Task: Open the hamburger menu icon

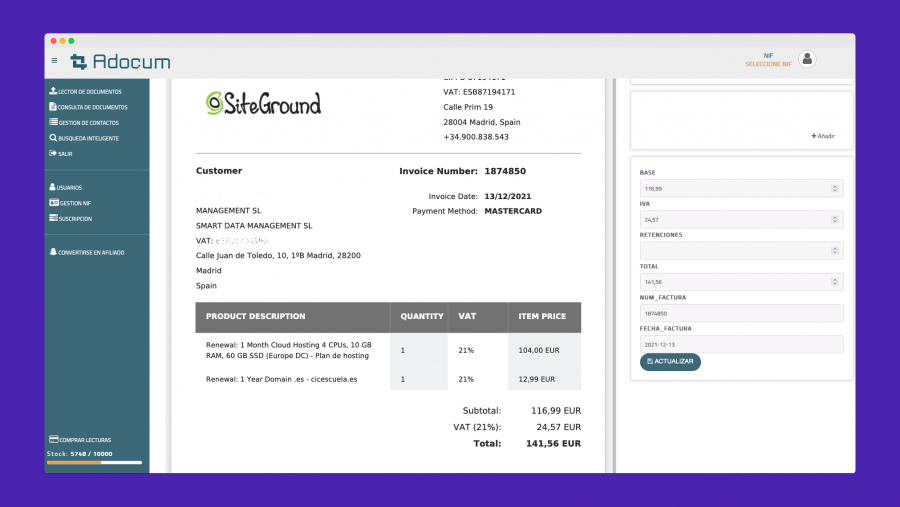Action: click(55, 60)
